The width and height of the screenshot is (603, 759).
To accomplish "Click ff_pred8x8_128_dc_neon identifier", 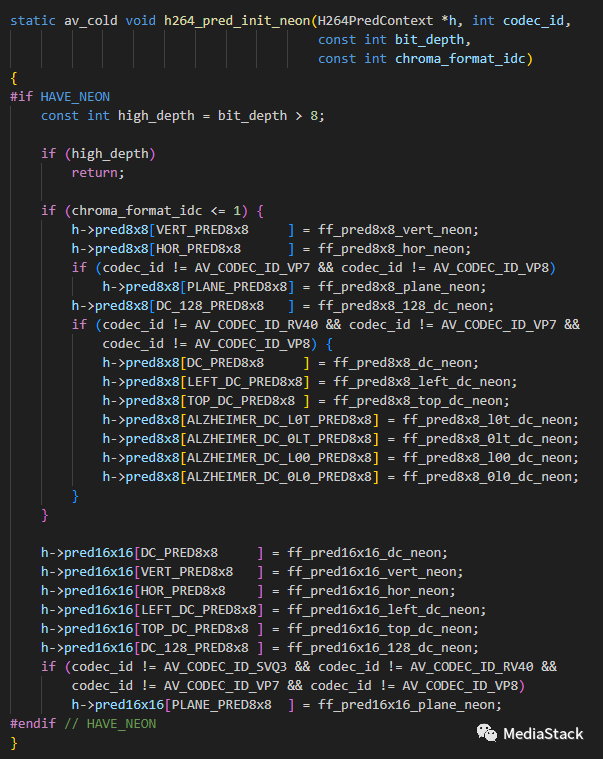I will pos(406,305).
